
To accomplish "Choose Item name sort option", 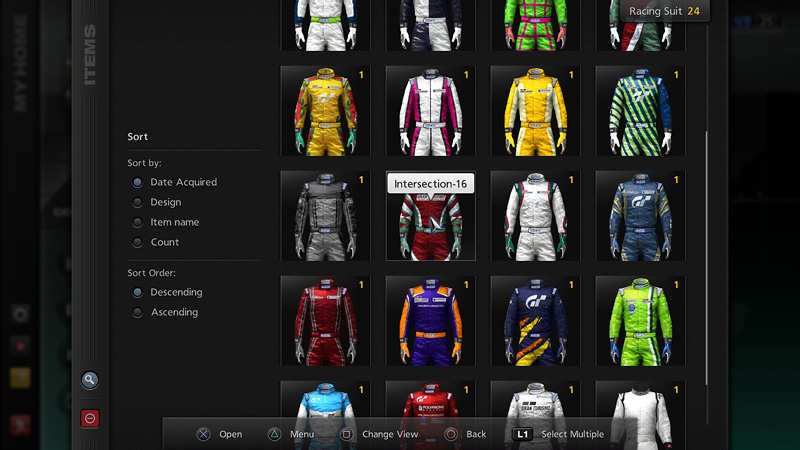I will 138,222.
